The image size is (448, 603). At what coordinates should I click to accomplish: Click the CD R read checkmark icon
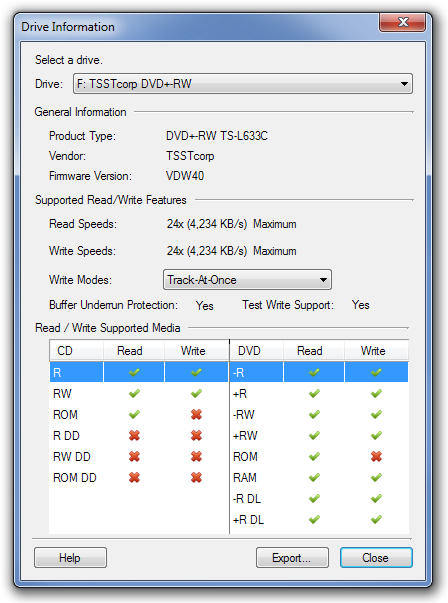coord(134,372)
